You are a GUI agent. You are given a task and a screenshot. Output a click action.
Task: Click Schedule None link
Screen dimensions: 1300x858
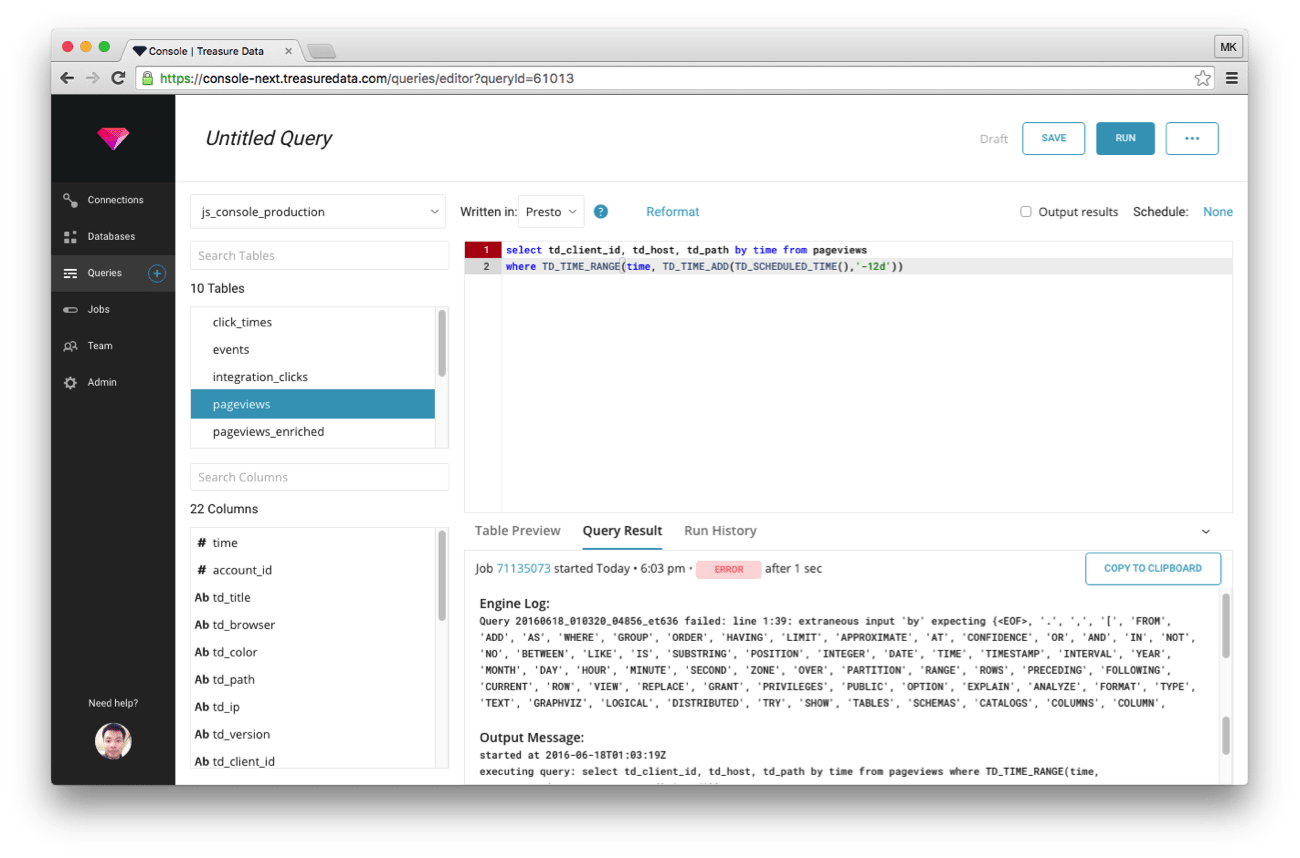click(1218, 212)
